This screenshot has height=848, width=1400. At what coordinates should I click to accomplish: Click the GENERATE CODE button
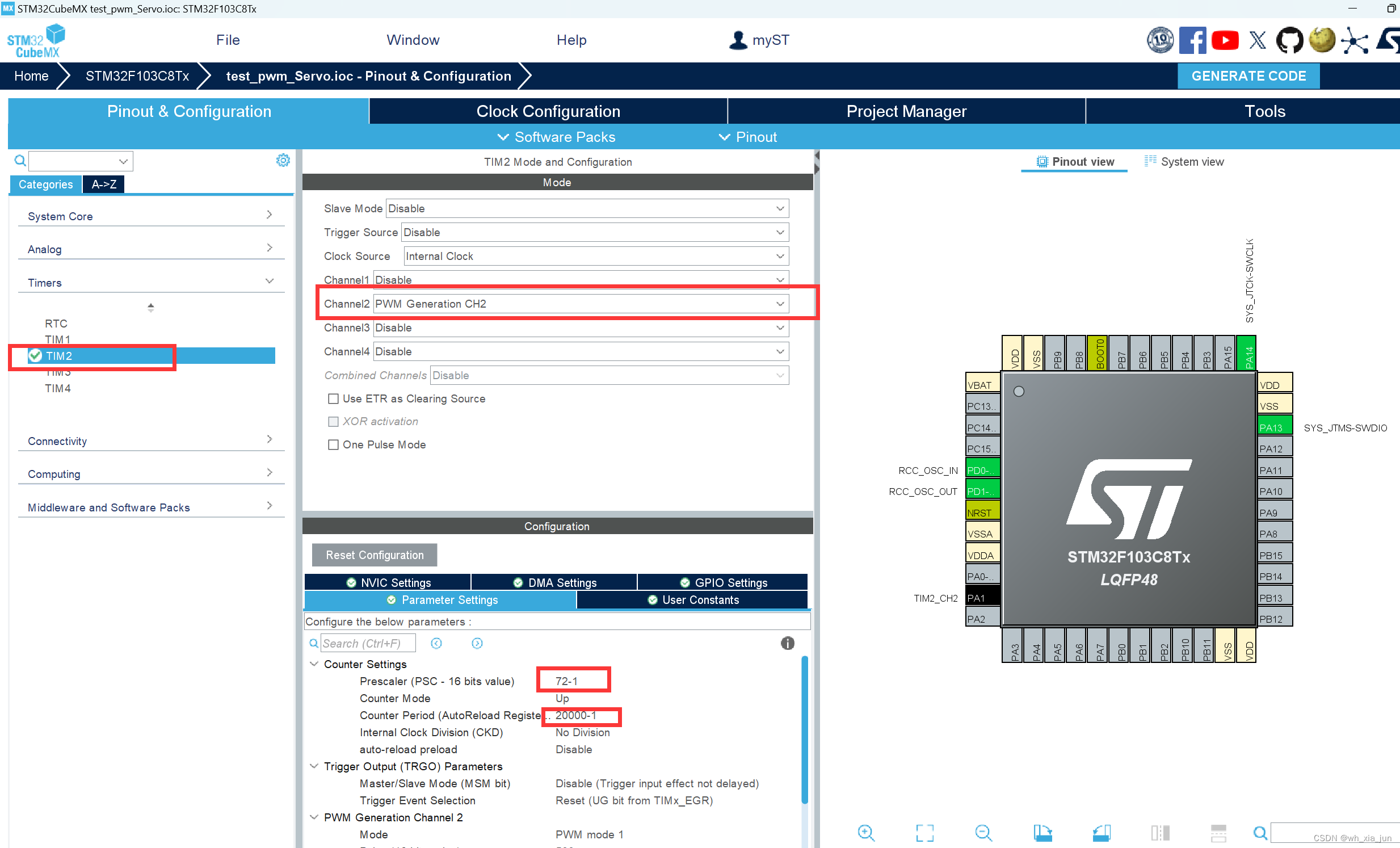click(1248, 76)
